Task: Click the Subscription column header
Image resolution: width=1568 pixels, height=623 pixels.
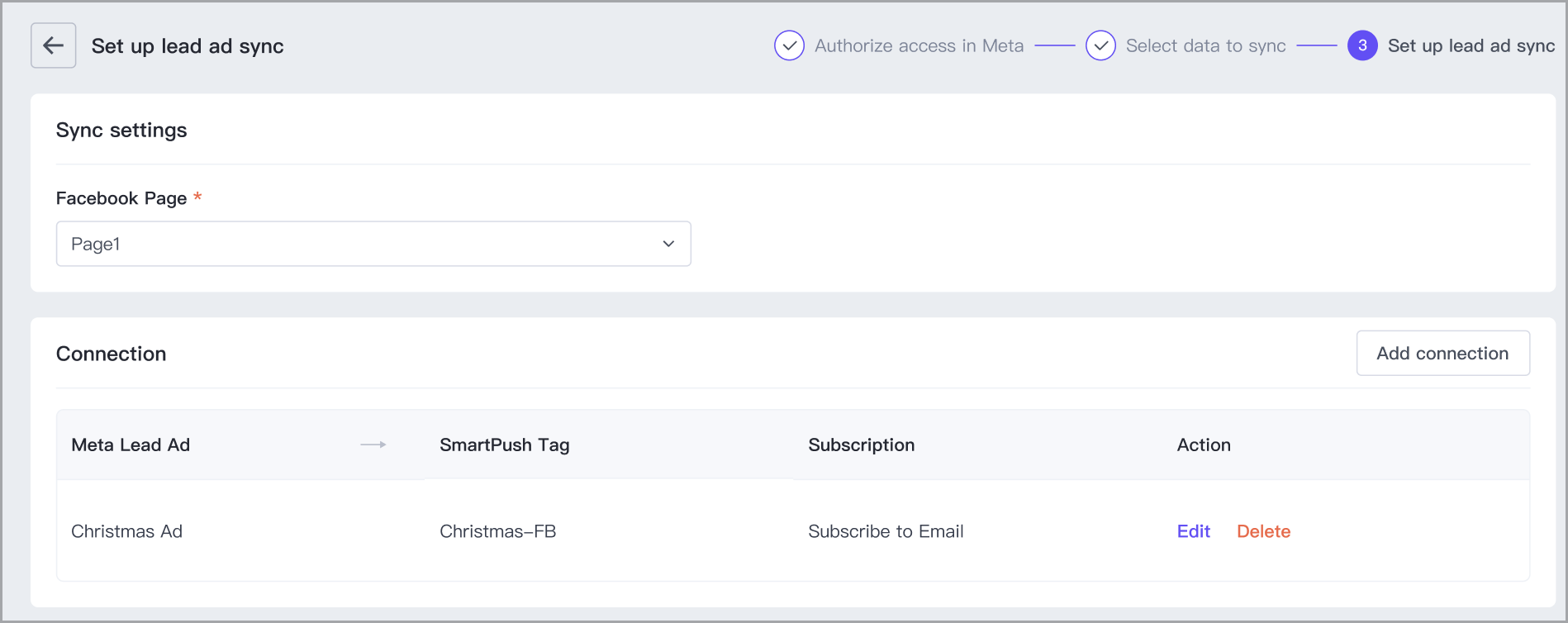Action: (x=861, y=445)
